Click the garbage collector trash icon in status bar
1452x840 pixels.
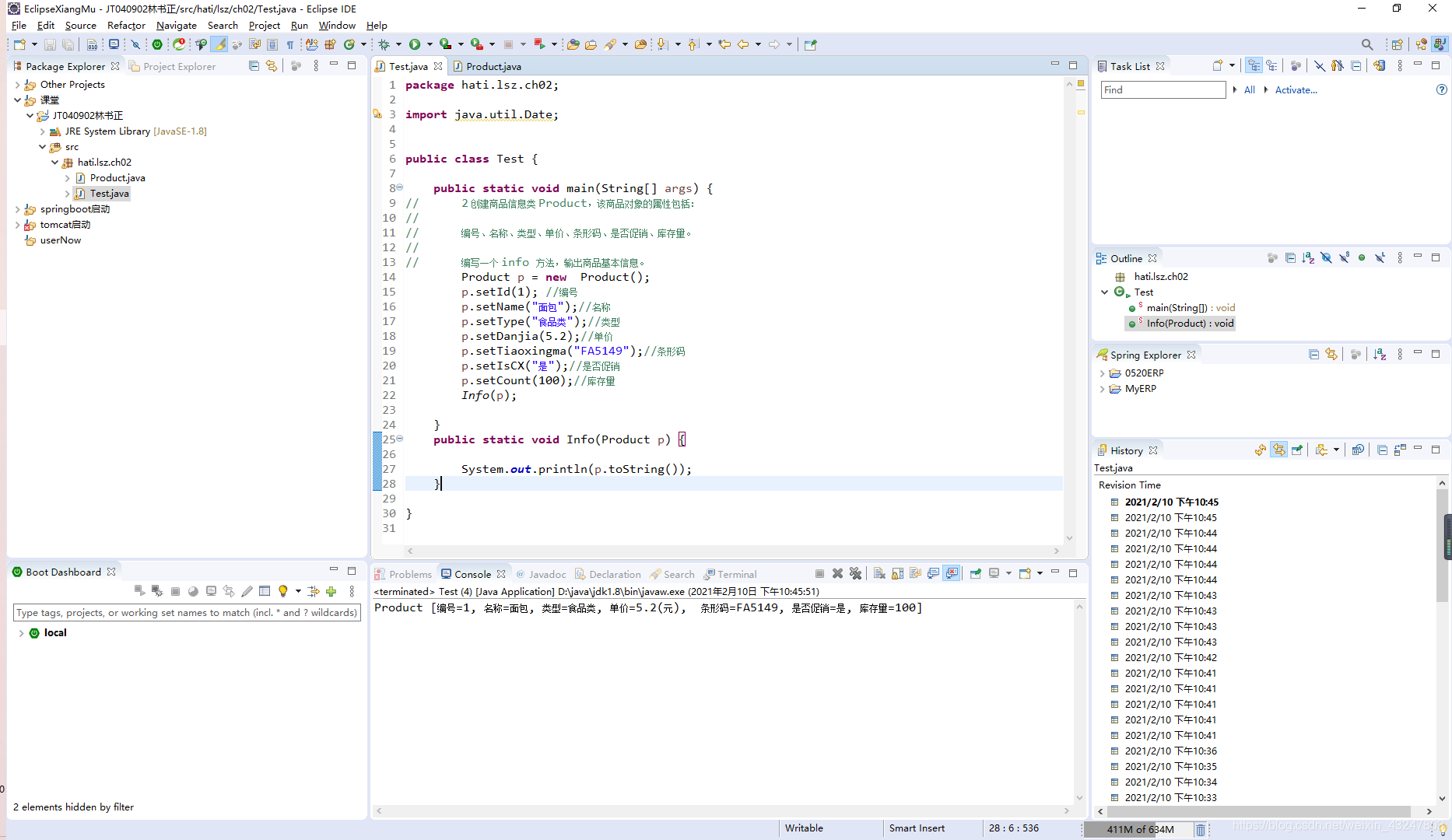point(1201,829)
